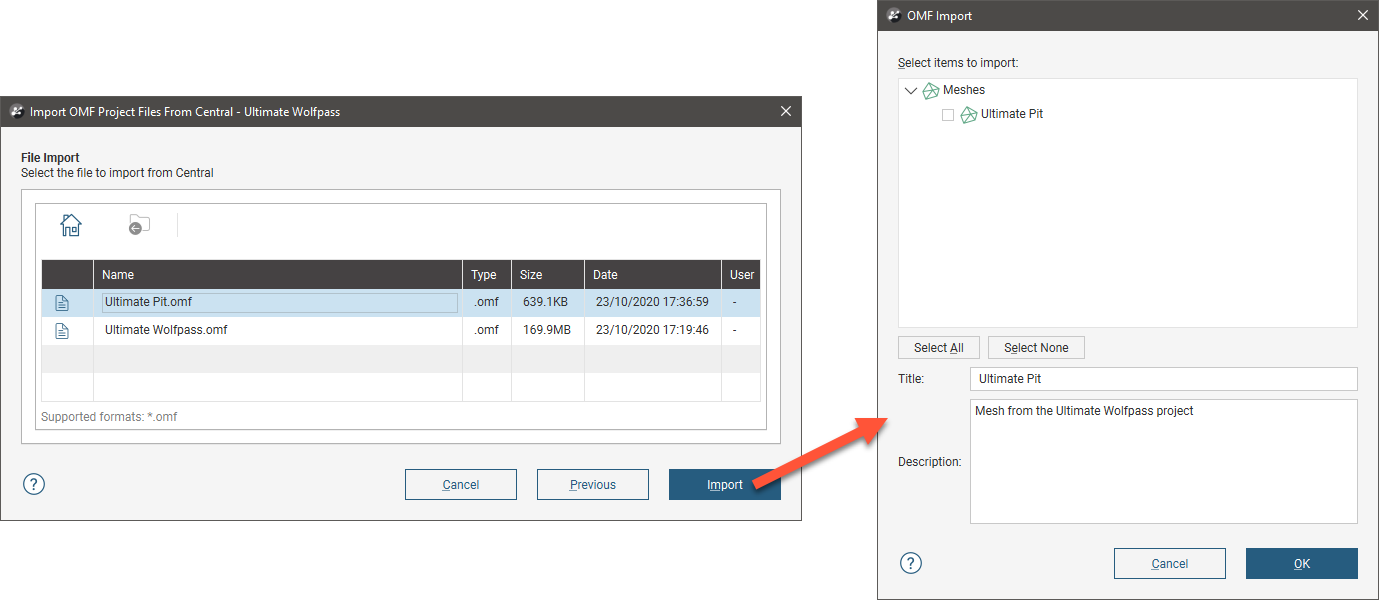Click Select All in OMF Import
Screen dimensions: 1379x600
(938, 348)
